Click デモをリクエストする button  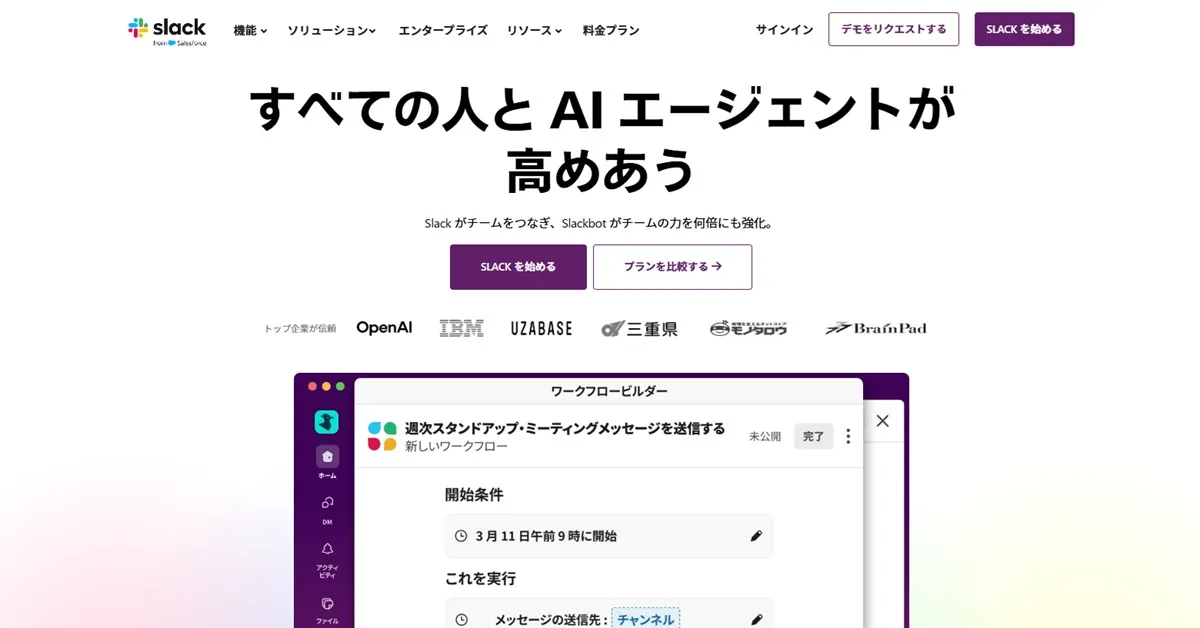coord(893,29)
